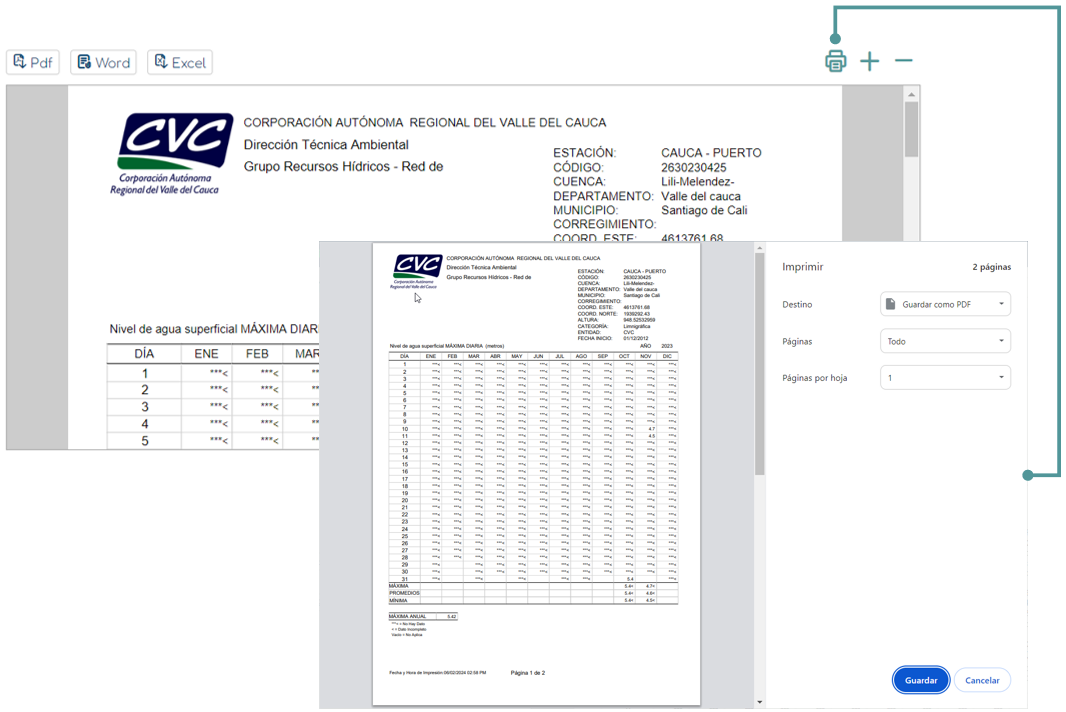
Task: Open the Destino dropdown showing Guardar como PDF
Action: (945, 304)
